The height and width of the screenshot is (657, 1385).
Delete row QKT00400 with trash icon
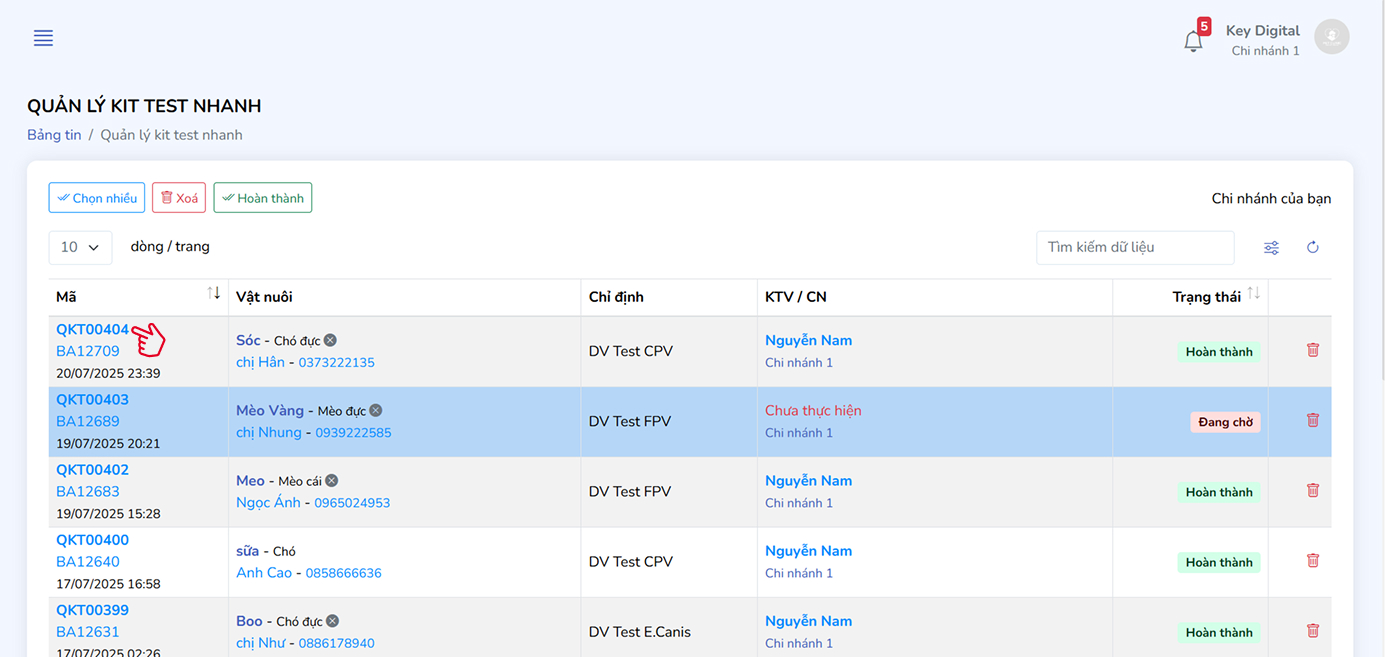pos(1313,560)
